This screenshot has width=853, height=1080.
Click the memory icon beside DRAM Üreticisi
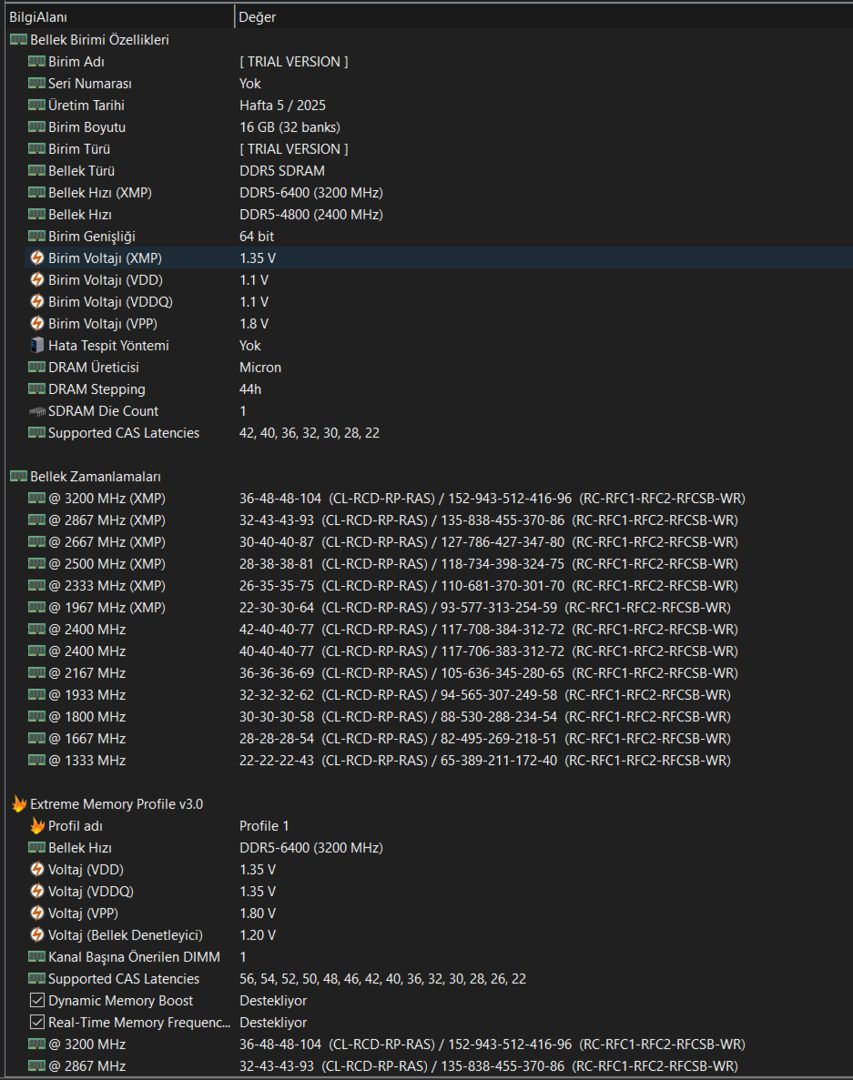coord(37,367)
